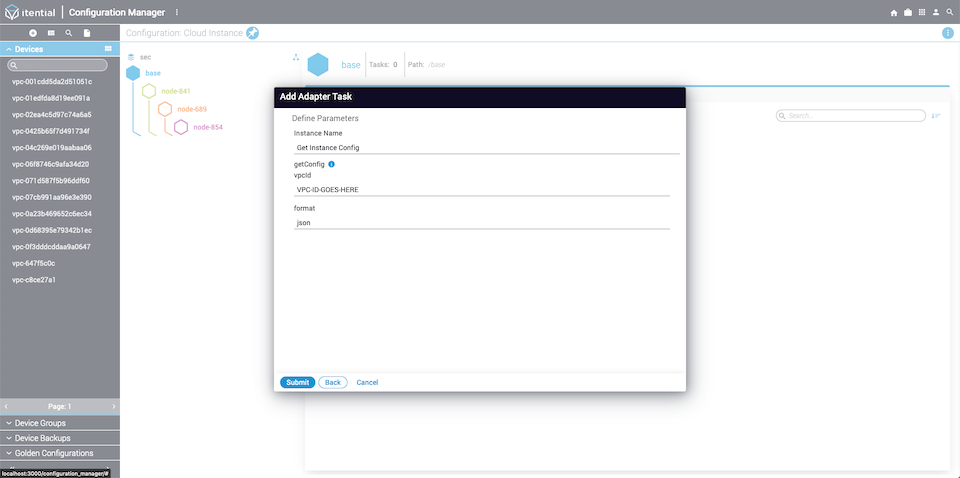Screen dimensions: 960x478
Task: Click the Back button in dialog
Action: tap(333, 383)
